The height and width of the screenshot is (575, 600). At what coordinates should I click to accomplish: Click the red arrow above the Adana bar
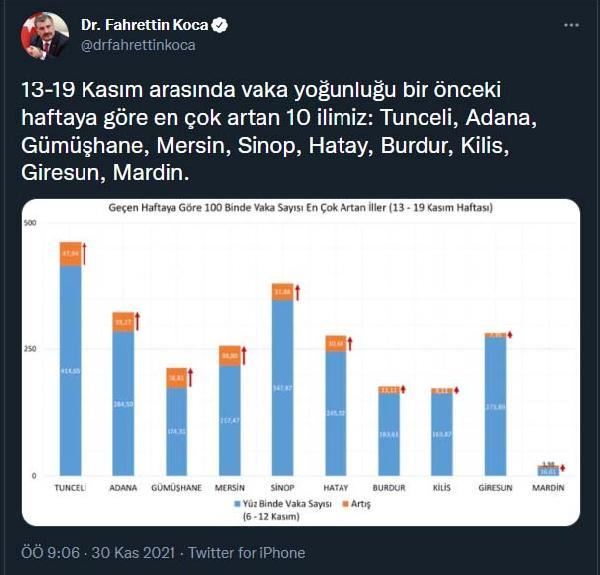[x=138, y=321]
